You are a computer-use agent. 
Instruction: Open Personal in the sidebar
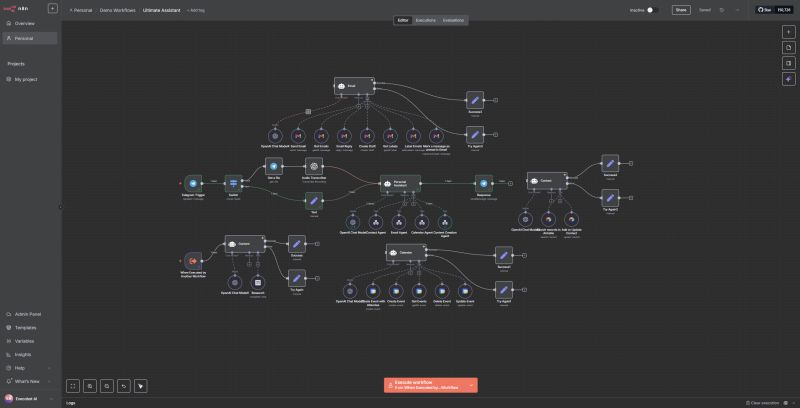30,38
